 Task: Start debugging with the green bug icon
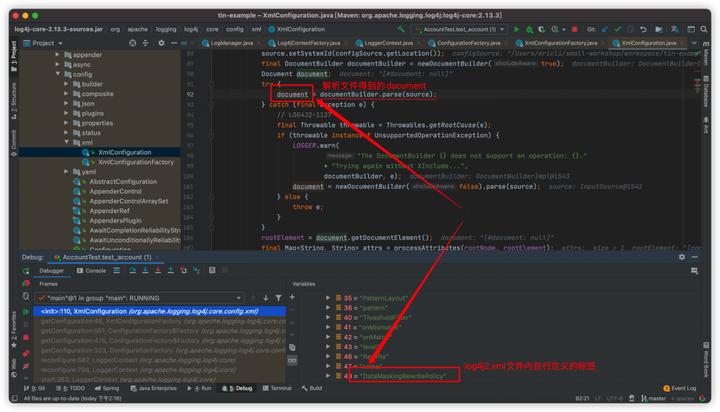pos(529,29)
